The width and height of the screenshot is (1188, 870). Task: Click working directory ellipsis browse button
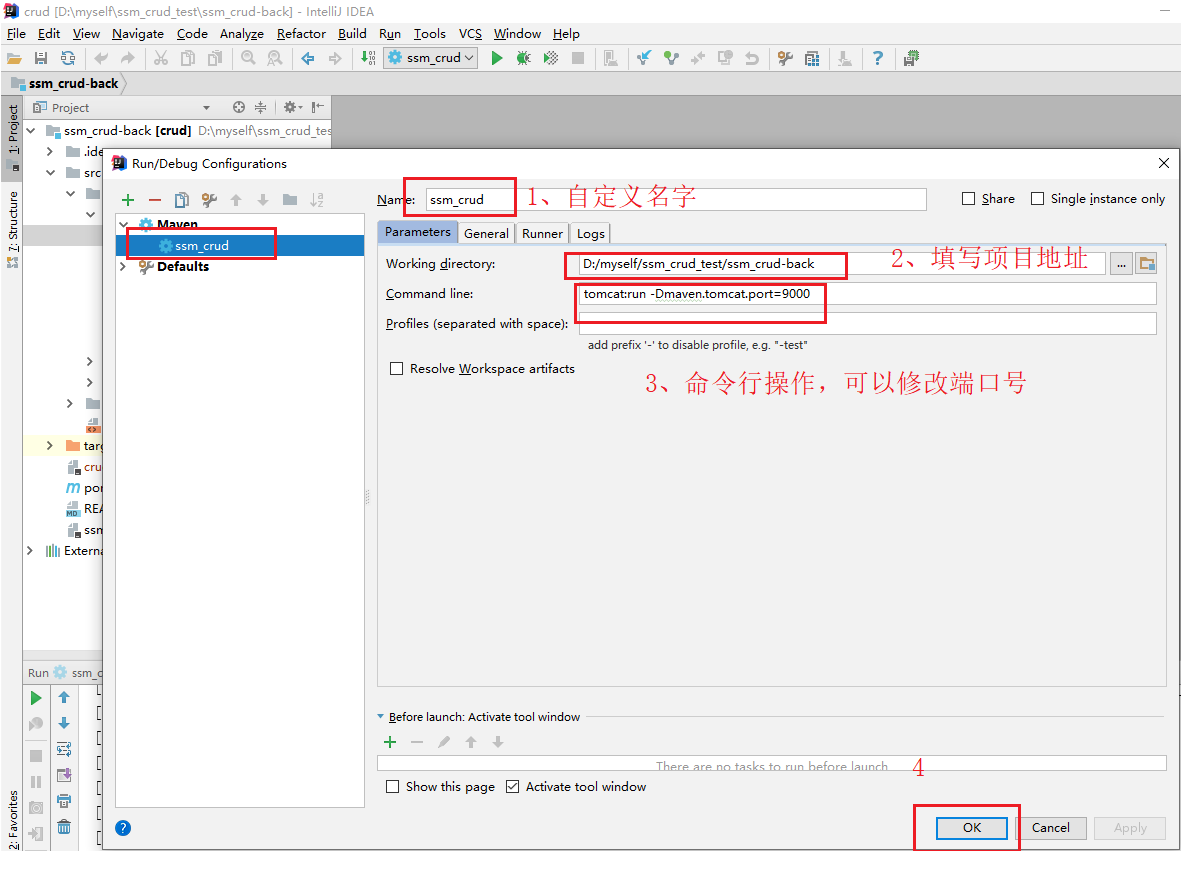[x=1121, y=264]
